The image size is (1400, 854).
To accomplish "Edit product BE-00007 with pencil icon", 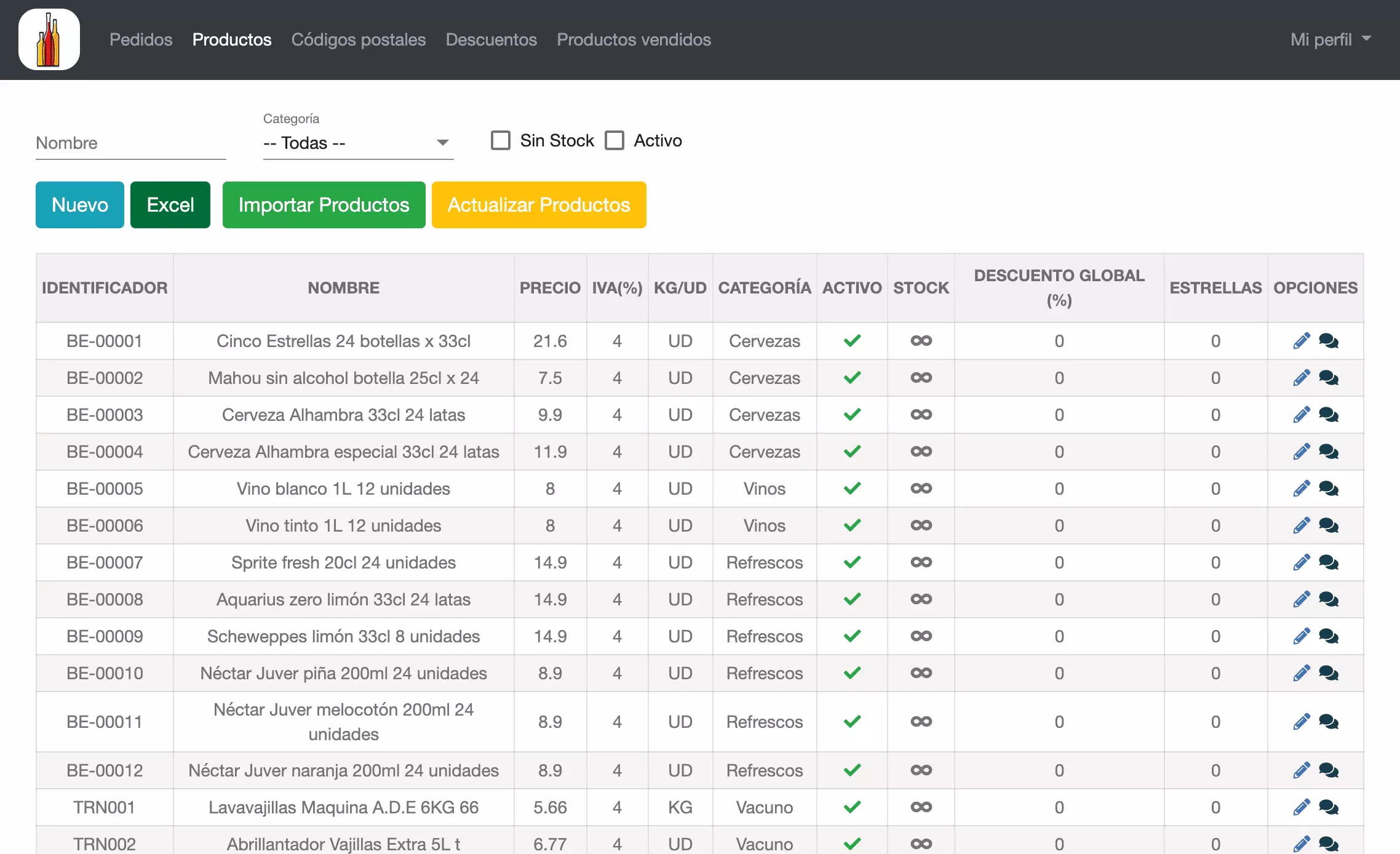I will pyautogui.click(x=1302, y=562).
